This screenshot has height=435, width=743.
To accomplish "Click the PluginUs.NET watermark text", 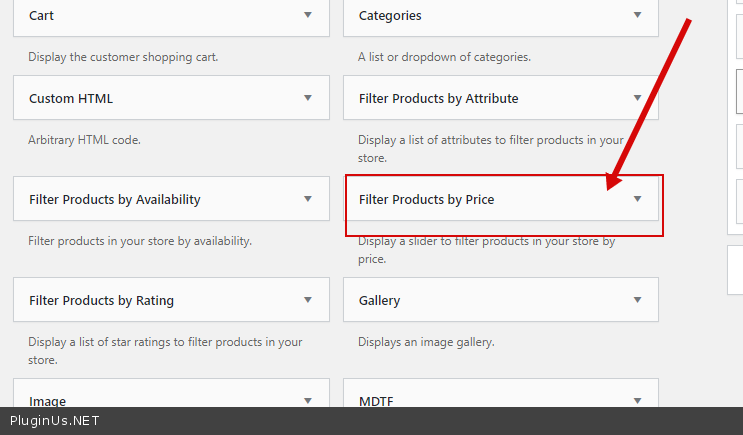I will (x=55, y=421).
